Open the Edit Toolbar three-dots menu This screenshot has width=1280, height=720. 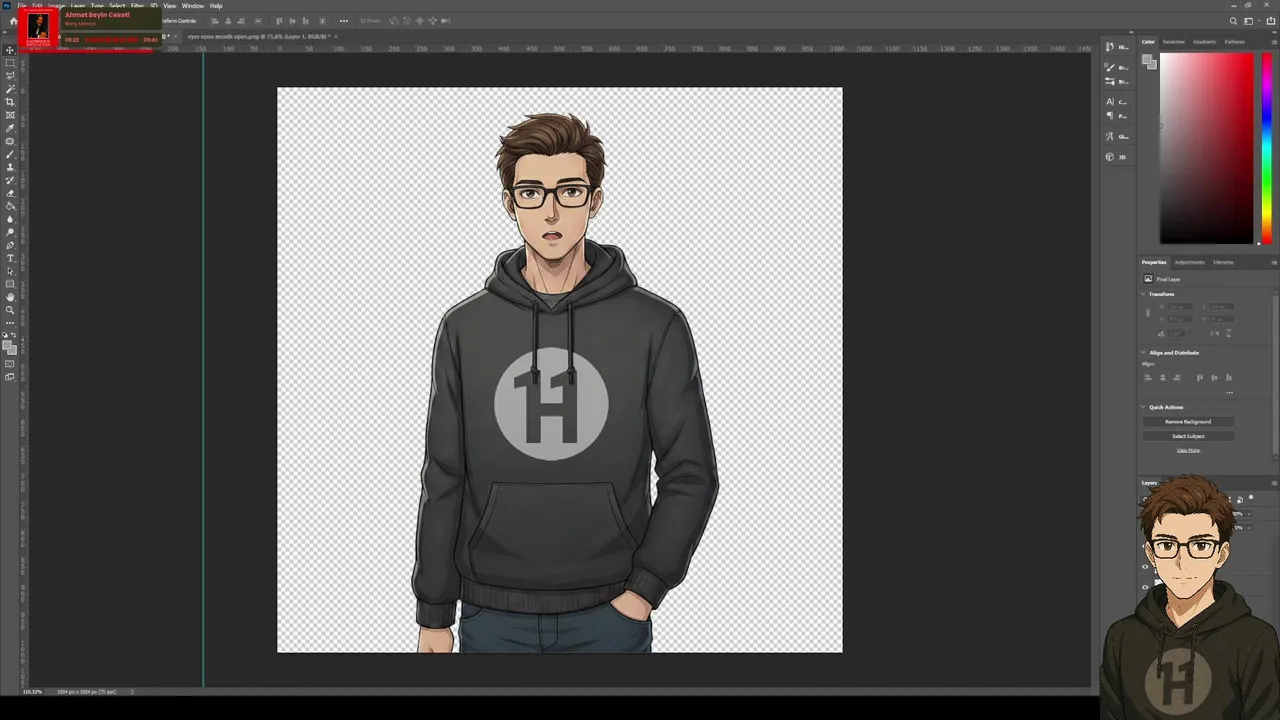tap(11, 322)
